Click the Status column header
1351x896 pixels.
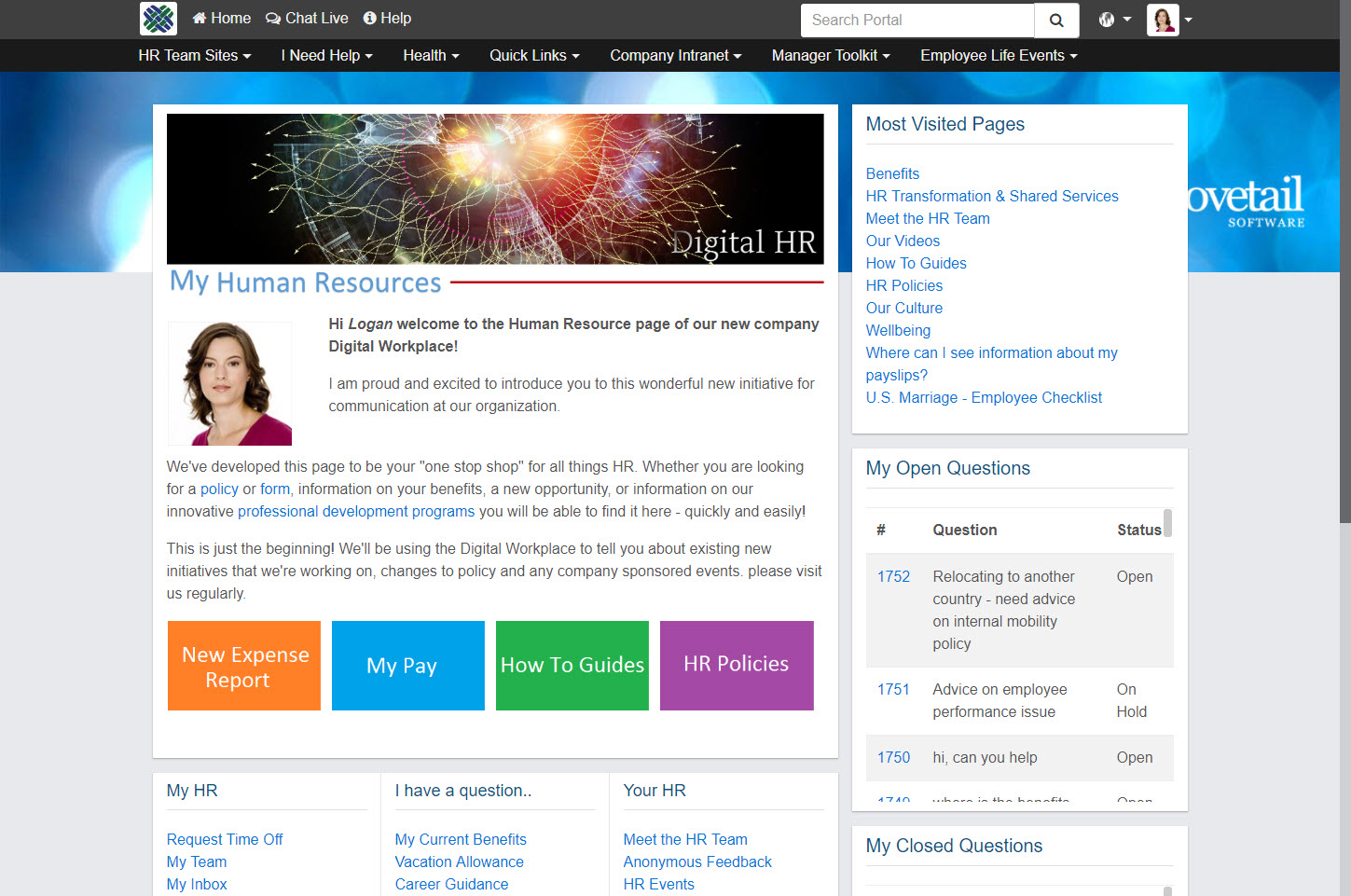coord(1139,531)
